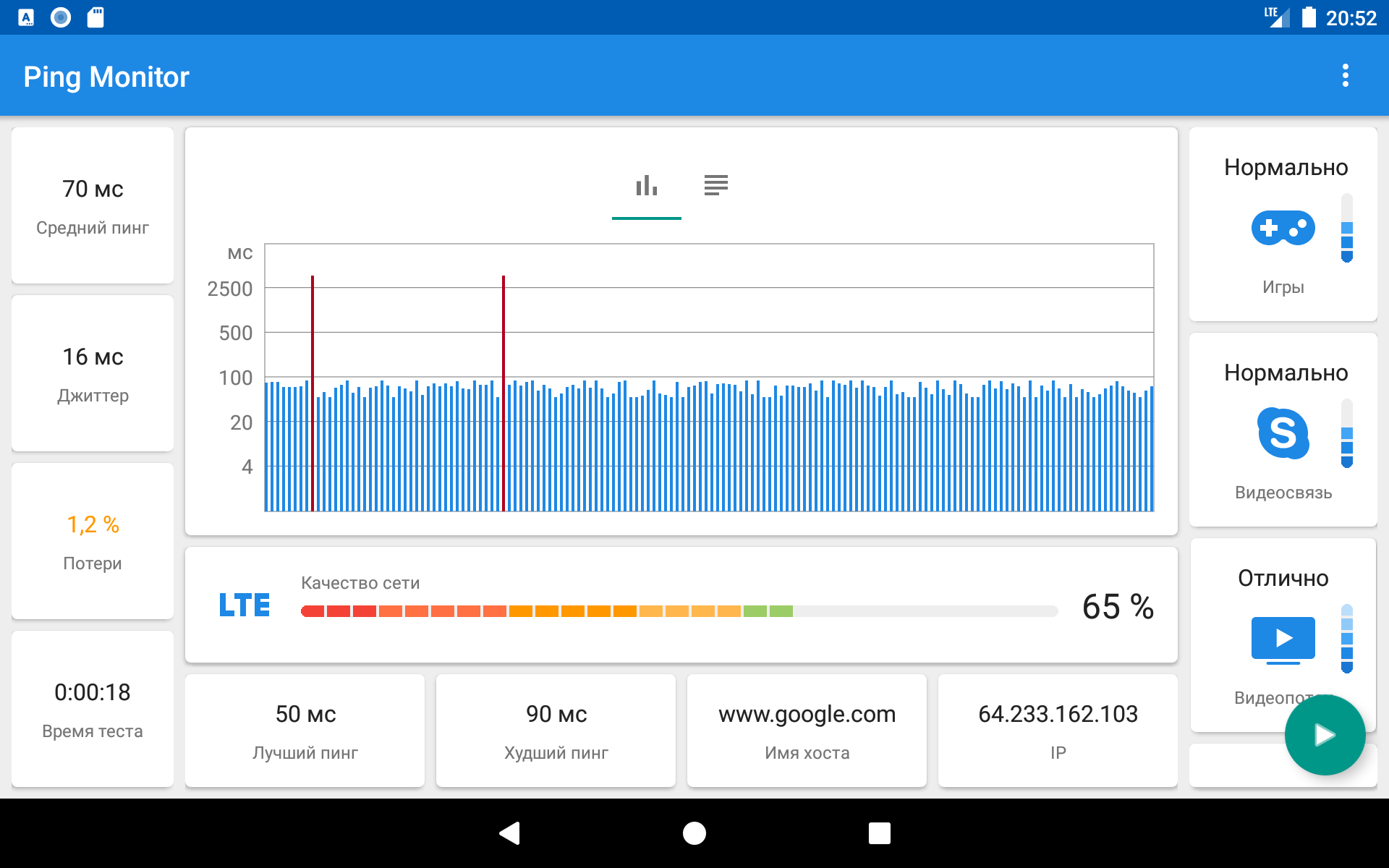Open the '0:00:18' Время теста card
The width and height of the screenshot is (1389, 868).
click(x=93, y=709)
